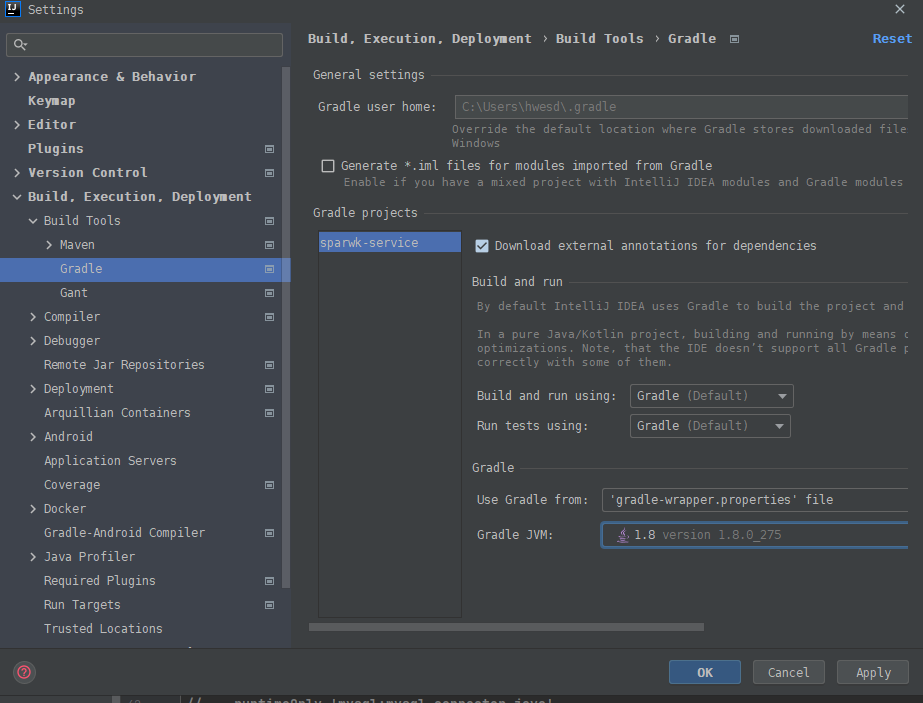Select sparwk-service in Gradle projects list
923x703 pixels.
click(x=390, y=243)
